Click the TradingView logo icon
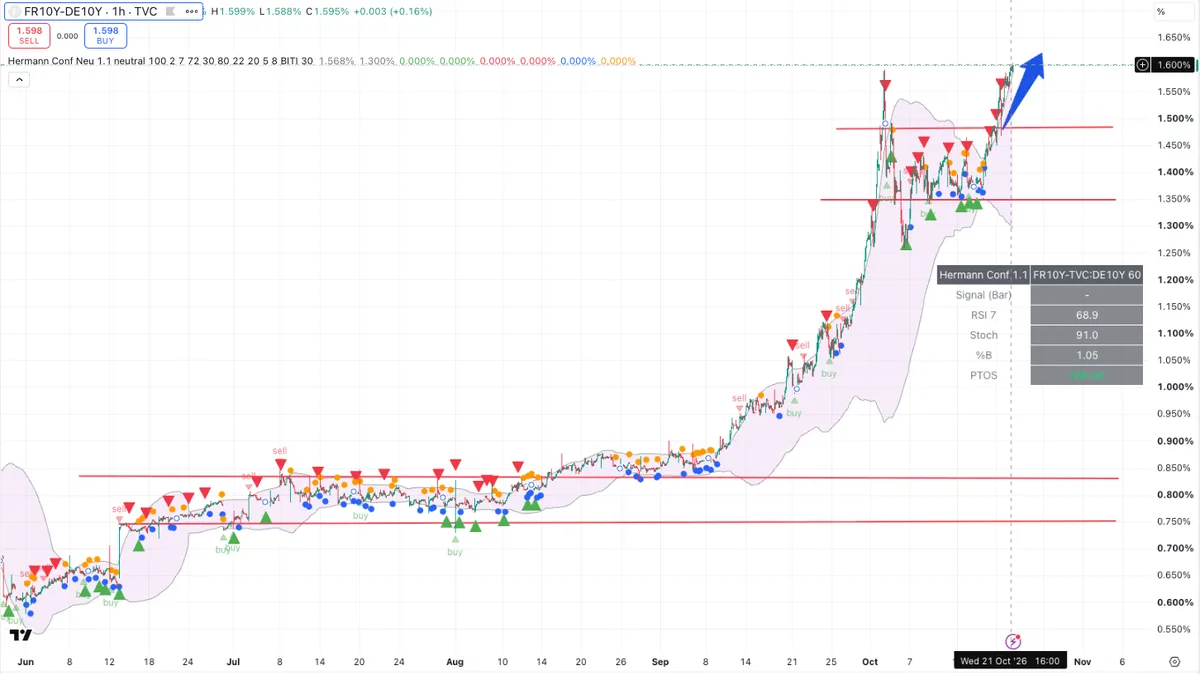 [x=19, y=634]
